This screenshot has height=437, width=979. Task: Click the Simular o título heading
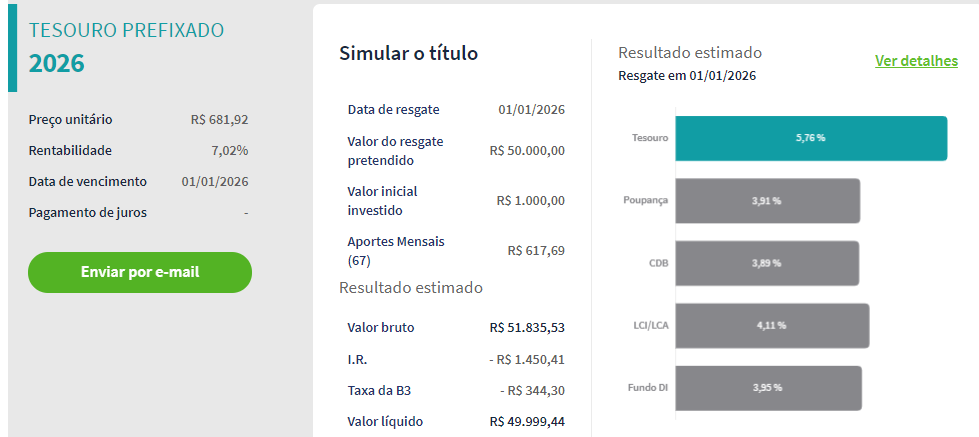pos(409,54)
